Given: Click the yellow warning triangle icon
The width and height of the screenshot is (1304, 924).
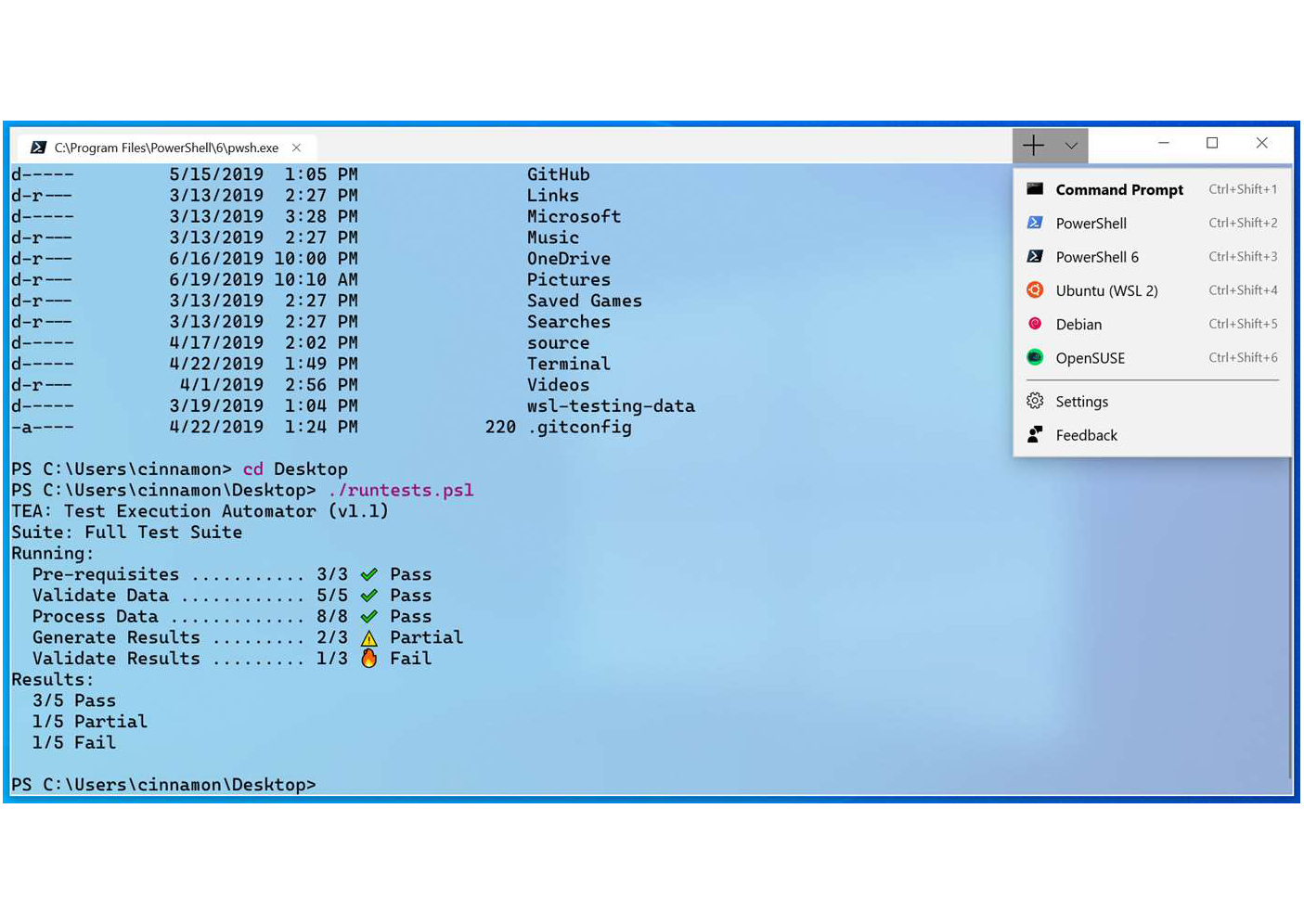Looking at the screenshot, I should click(369, 638).
